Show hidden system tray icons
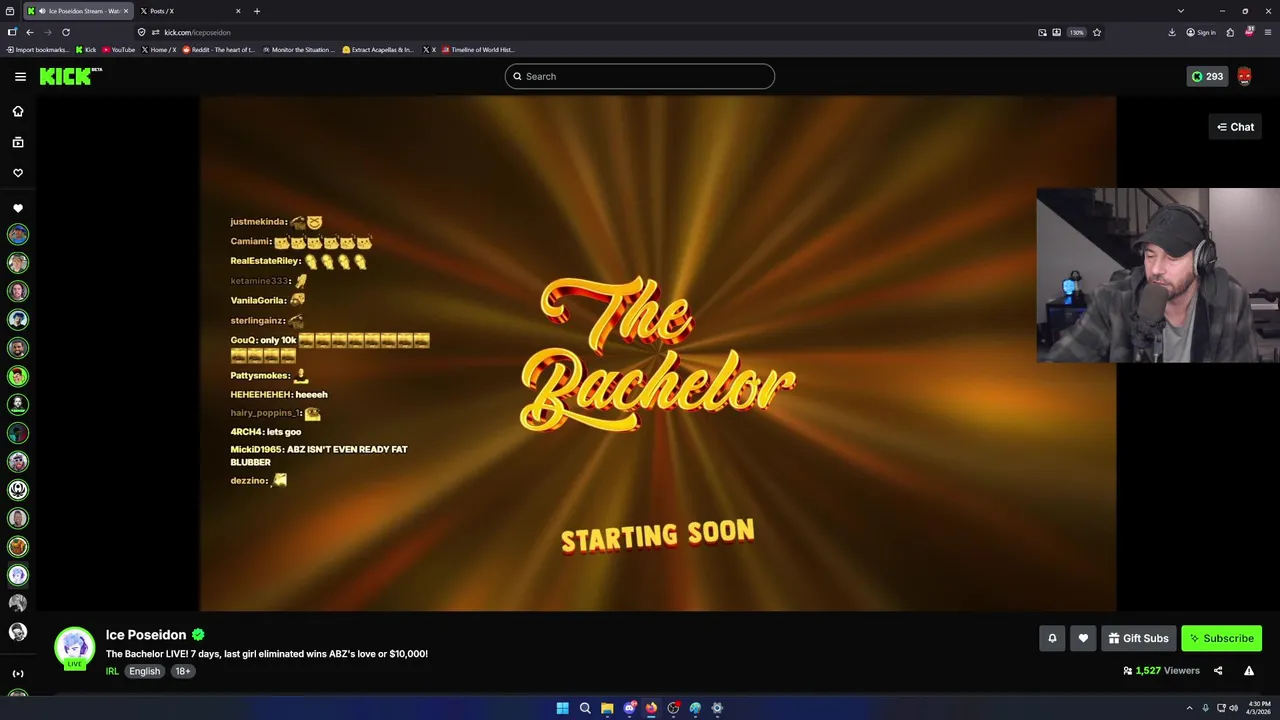Screen dimensions: 1280x720 click(1189, 708)
